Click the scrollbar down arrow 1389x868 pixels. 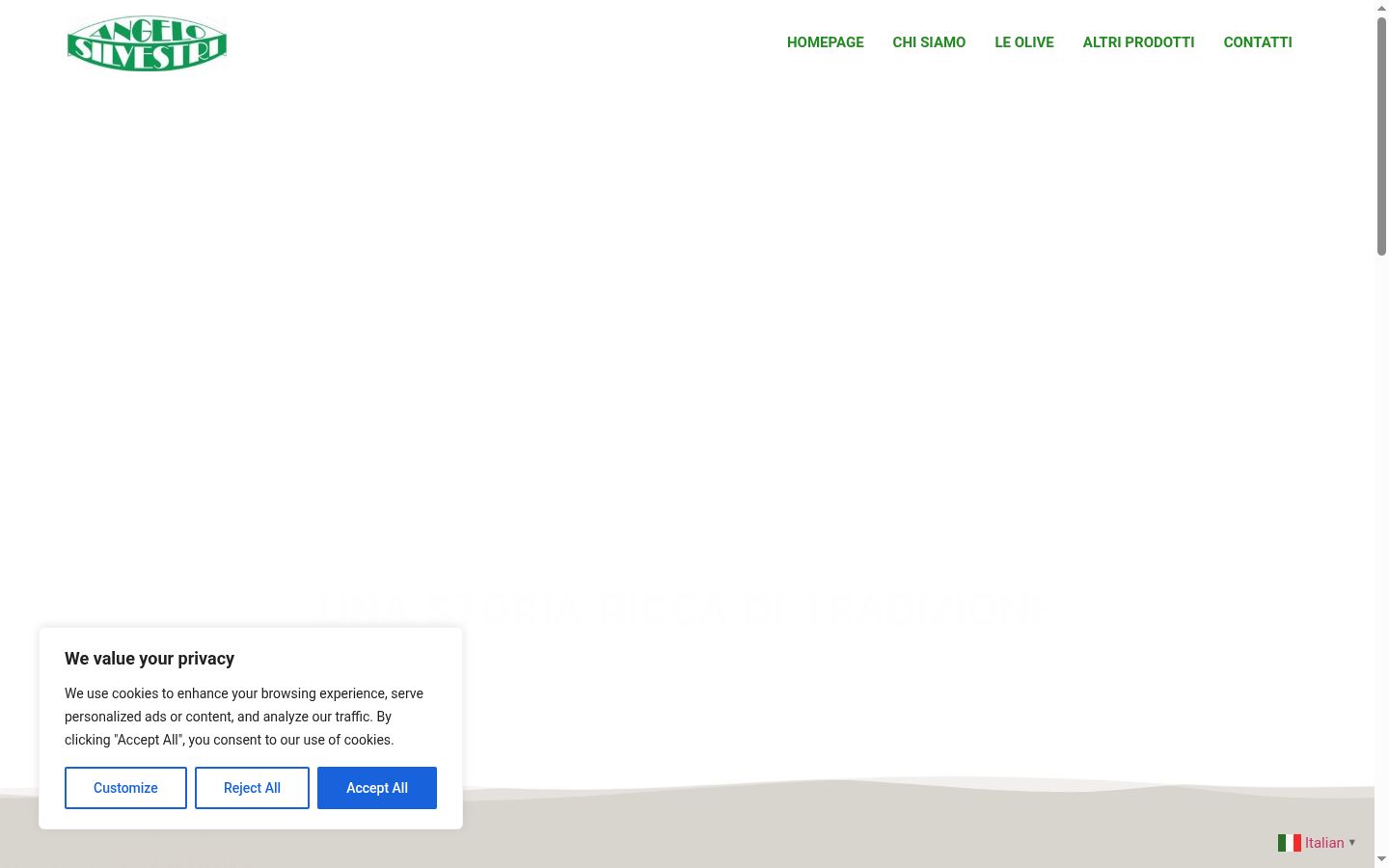[x=1381, y=859]
